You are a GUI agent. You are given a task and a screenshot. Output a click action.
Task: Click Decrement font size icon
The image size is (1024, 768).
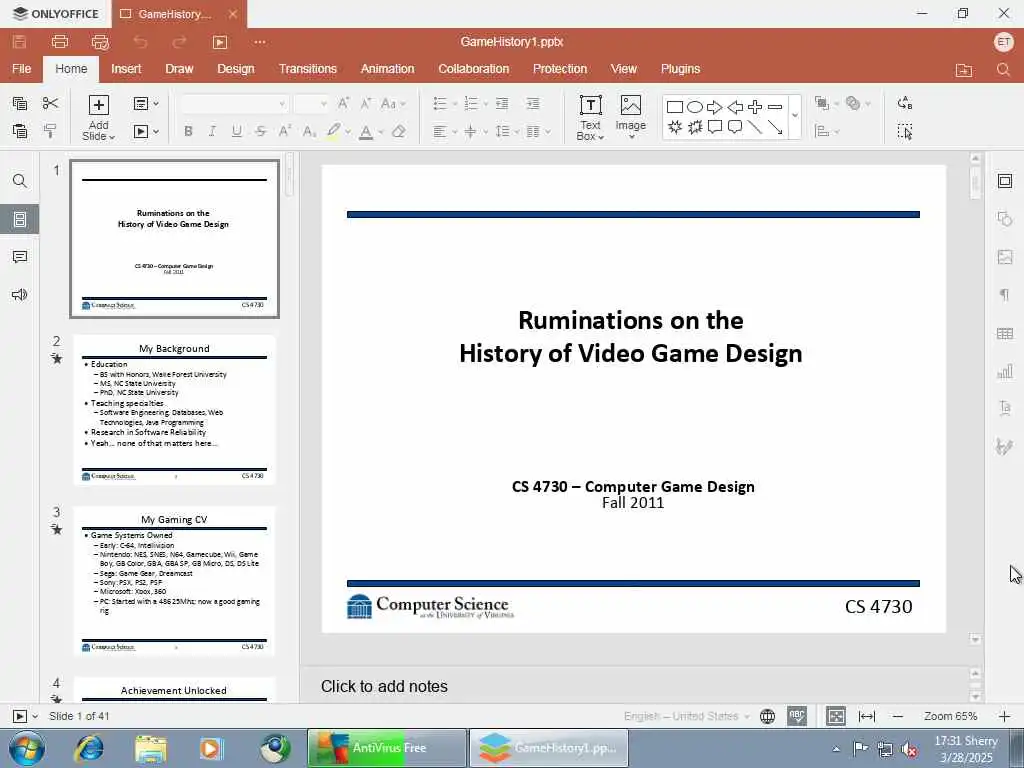point(366,103)
